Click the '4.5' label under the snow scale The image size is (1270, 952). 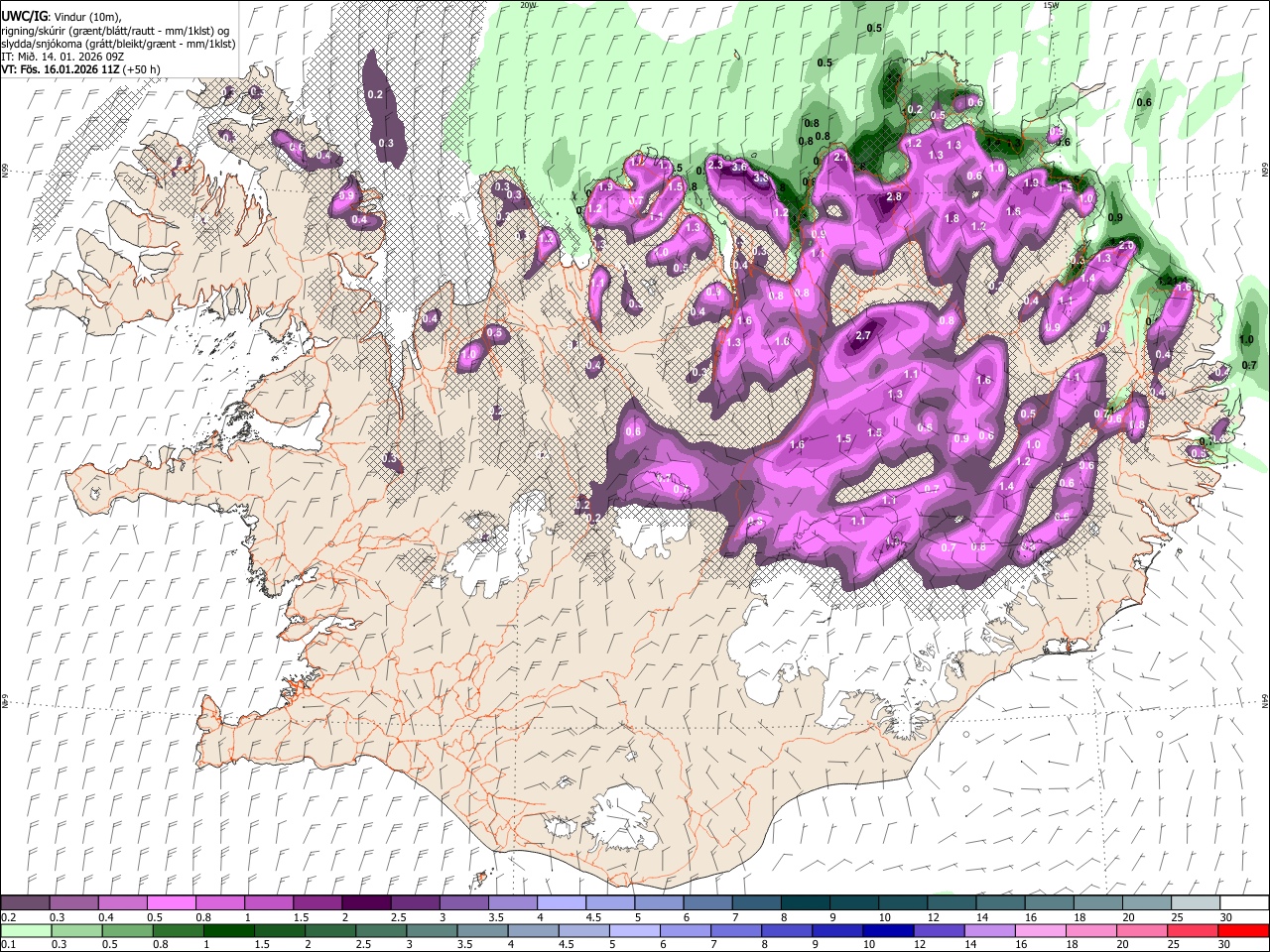pyautogui.click(x=593, y=917)
